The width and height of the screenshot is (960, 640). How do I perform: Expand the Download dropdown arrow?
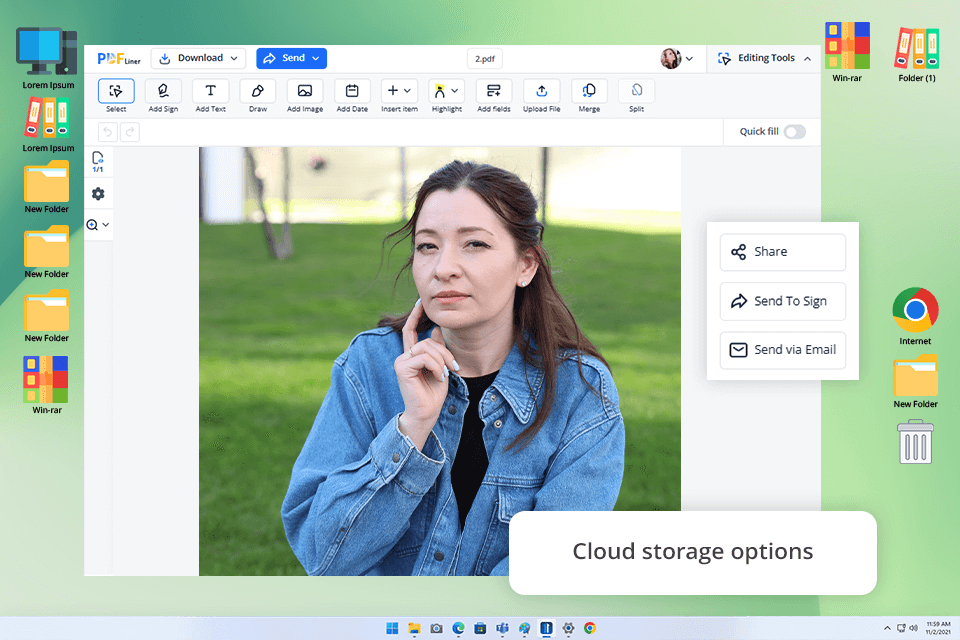234,58
